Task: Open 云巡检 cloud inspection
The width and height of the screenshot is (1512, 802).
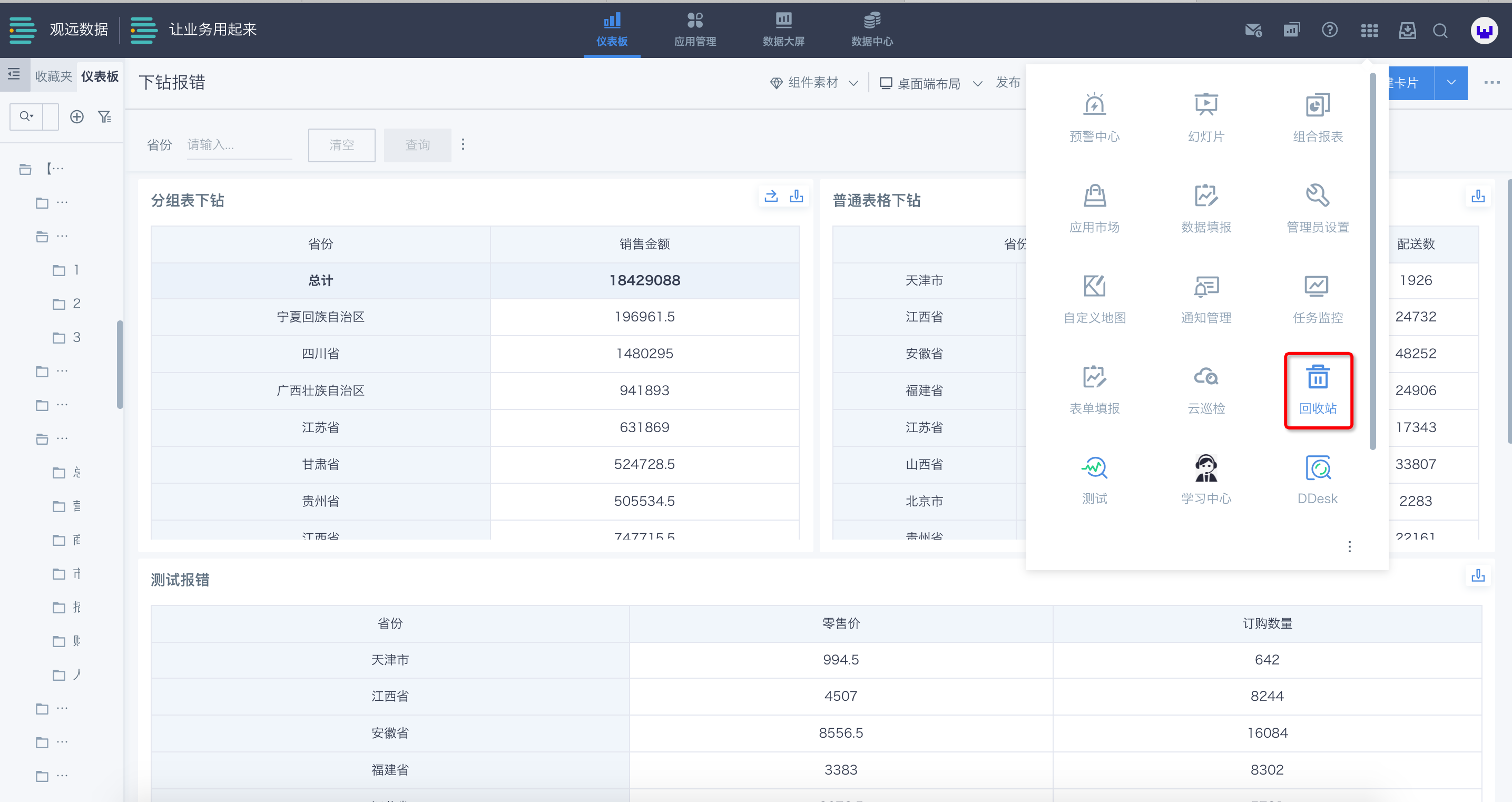Action: (1205, 390)
